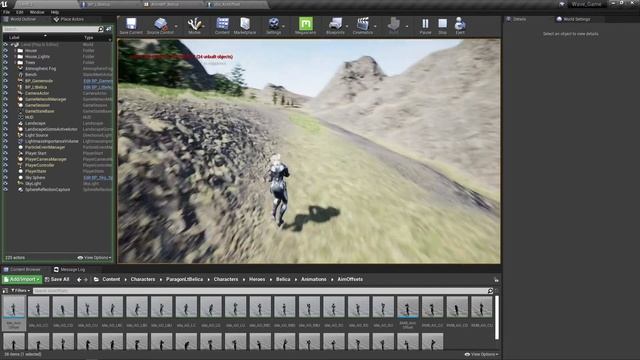Image resolution: width=640 pixels, height=360 pixels.
Task: Go forward in Content Browser history
Action: click(86, 280)
